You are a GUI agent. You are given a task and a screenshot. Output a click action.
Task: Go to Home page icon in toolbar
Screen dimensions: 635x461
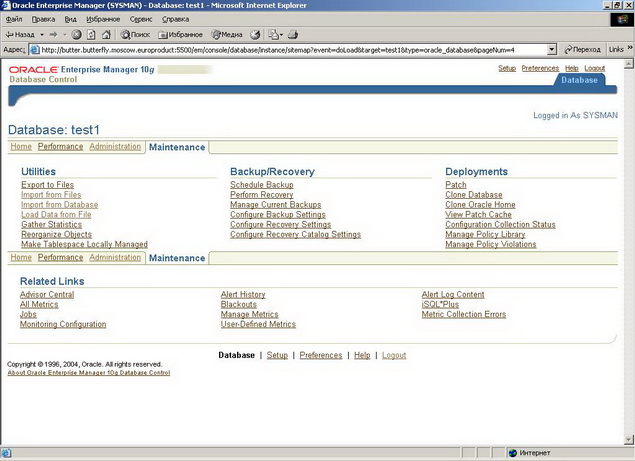(106, 35)
